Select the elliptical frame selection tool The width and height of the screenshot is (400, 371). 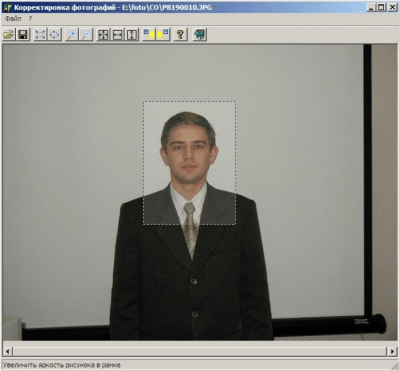[54, 34]
